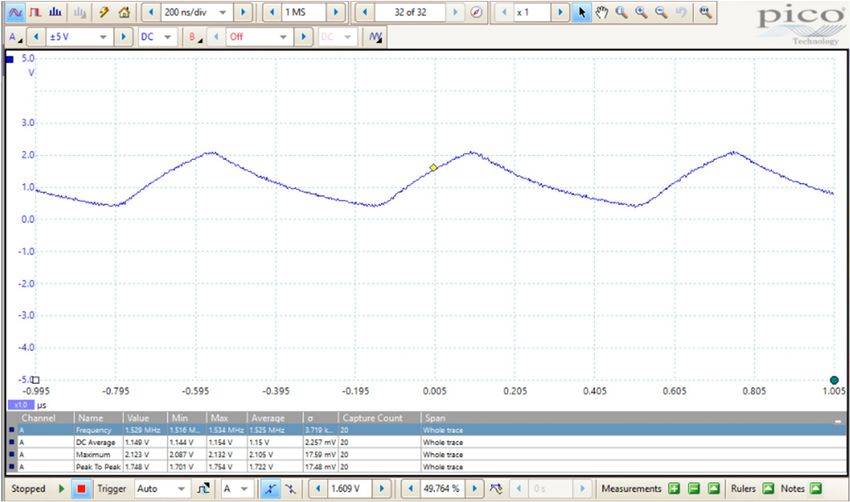Screen dimensions: 850x502
Task: Open the buffer navigator compass icon
Action: click(476, 12)
